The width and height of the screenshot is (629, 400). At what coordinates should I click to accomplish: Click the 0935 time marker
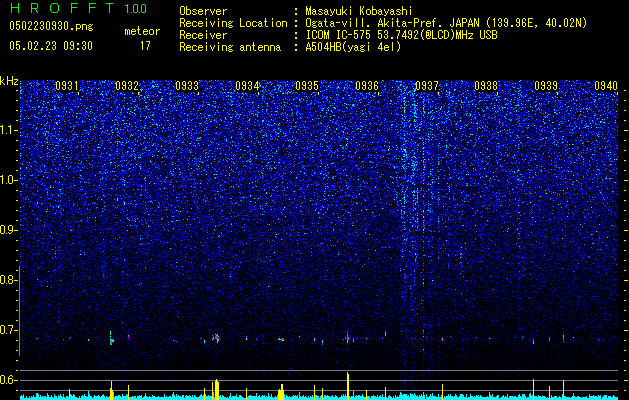tap(307, 86)
